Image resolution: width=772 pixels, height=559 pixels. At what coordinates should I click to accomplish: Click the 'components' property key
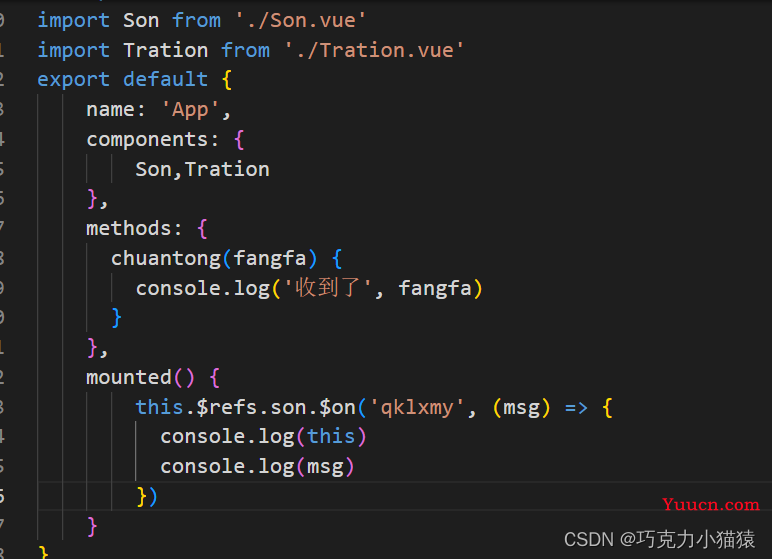point(147,140)
